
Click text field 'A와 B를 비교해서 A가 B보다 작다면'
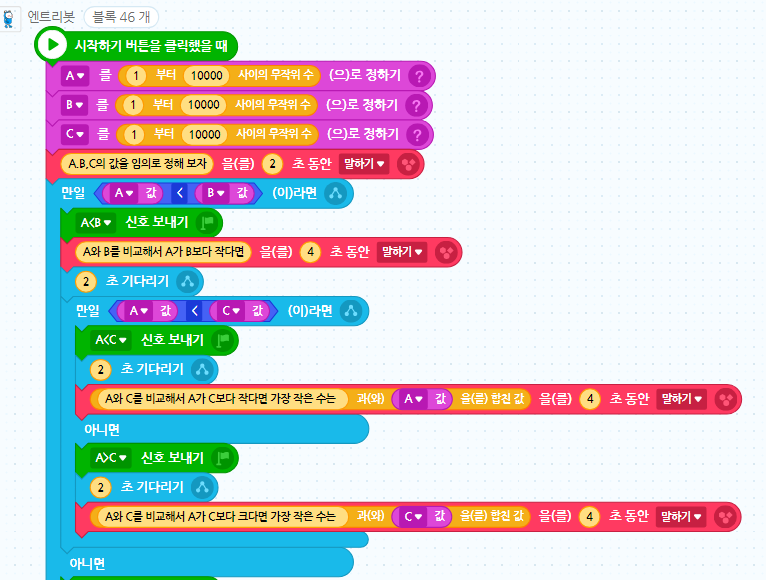[x=163, y=252]
